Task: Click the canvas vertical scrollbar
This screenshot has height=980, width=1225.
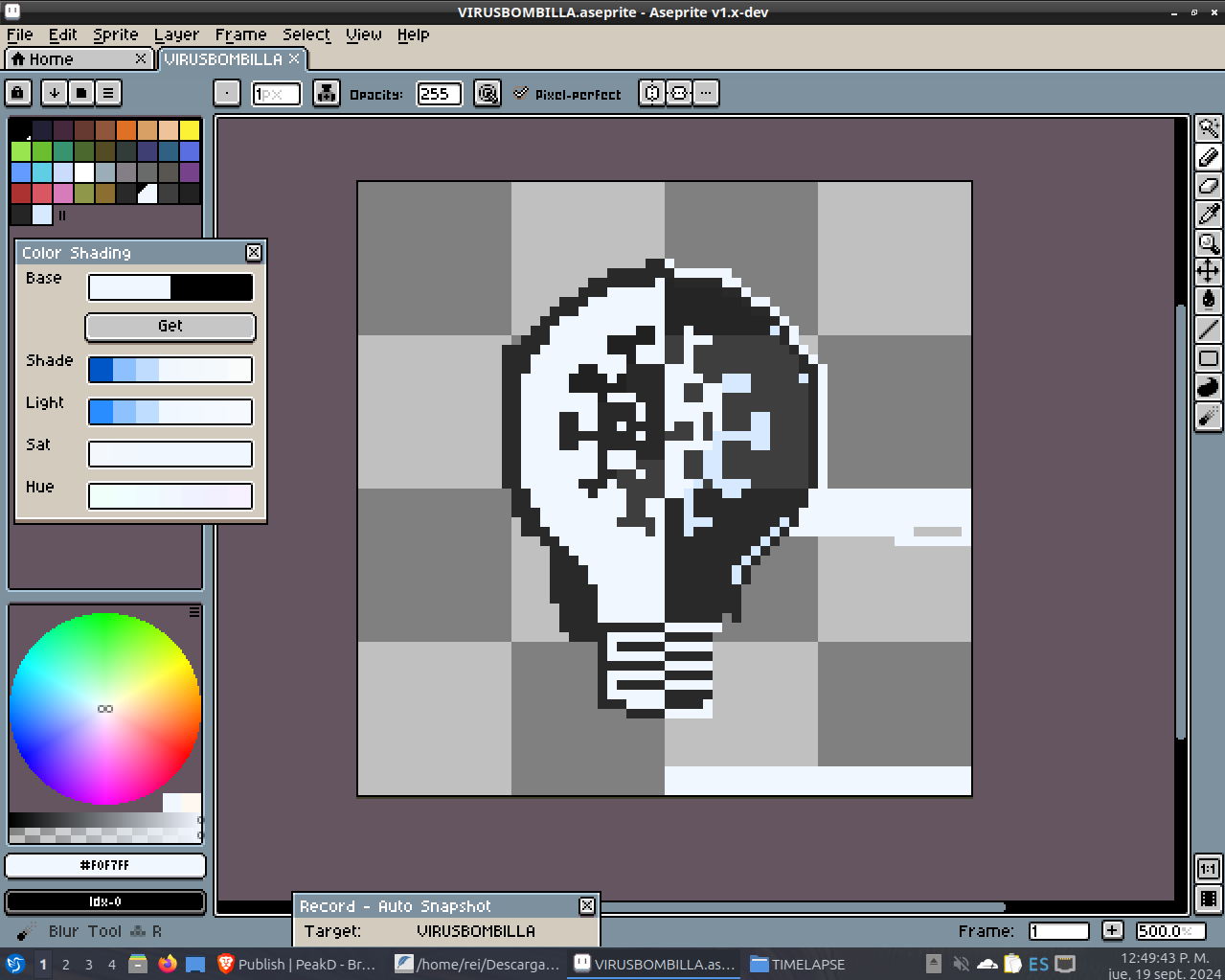Action: coord(1181,522)
